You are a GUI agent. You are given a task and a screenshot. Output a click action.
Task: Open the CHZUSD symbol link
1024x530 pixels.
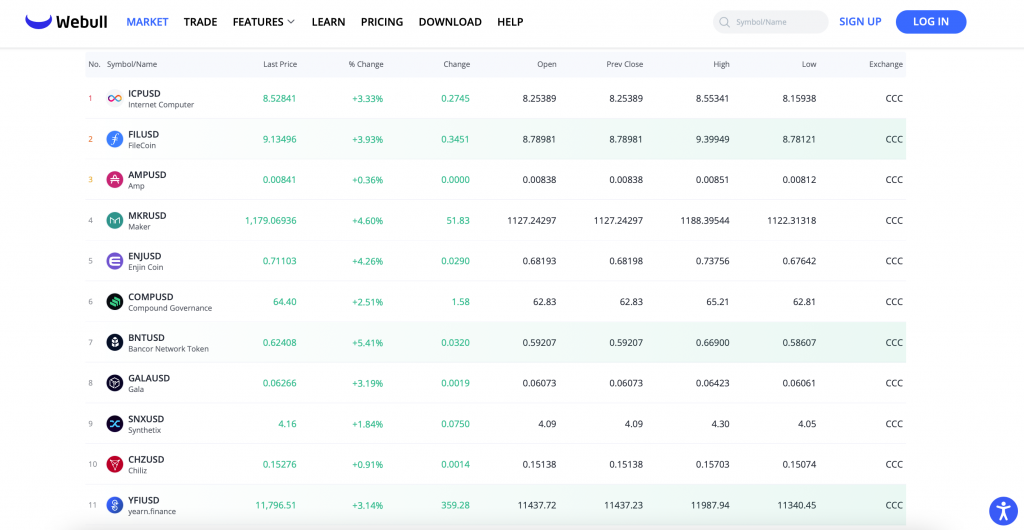(x=146, y=459)
